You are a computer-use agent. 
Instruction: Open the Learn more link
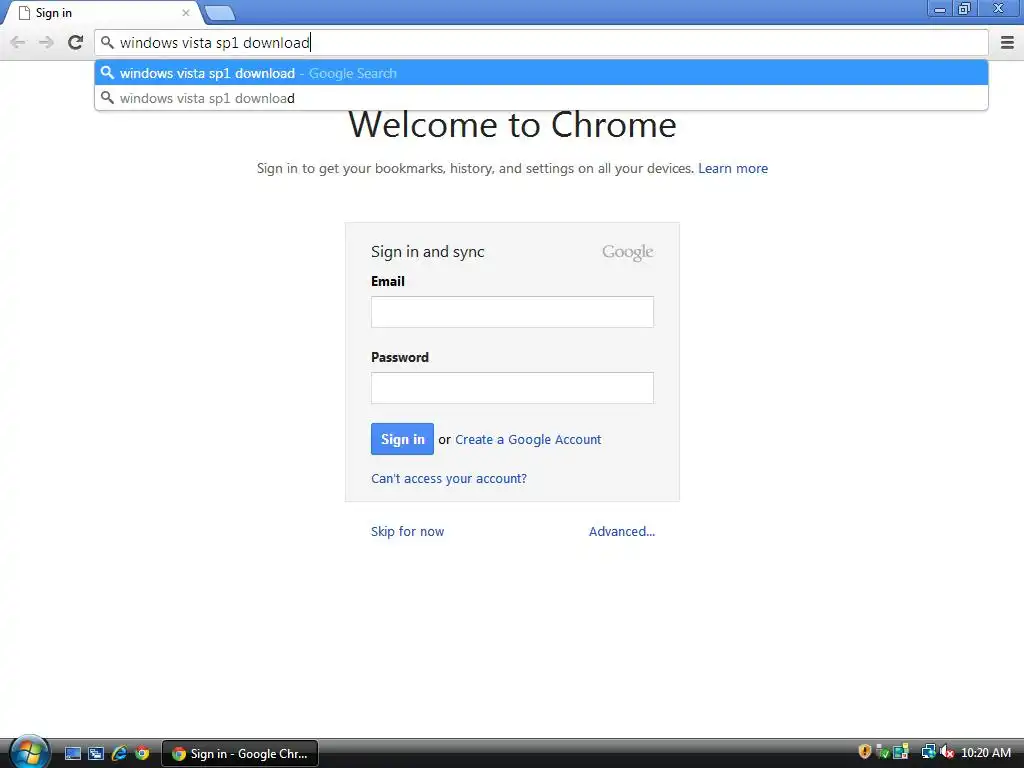(x=733, y=168)
